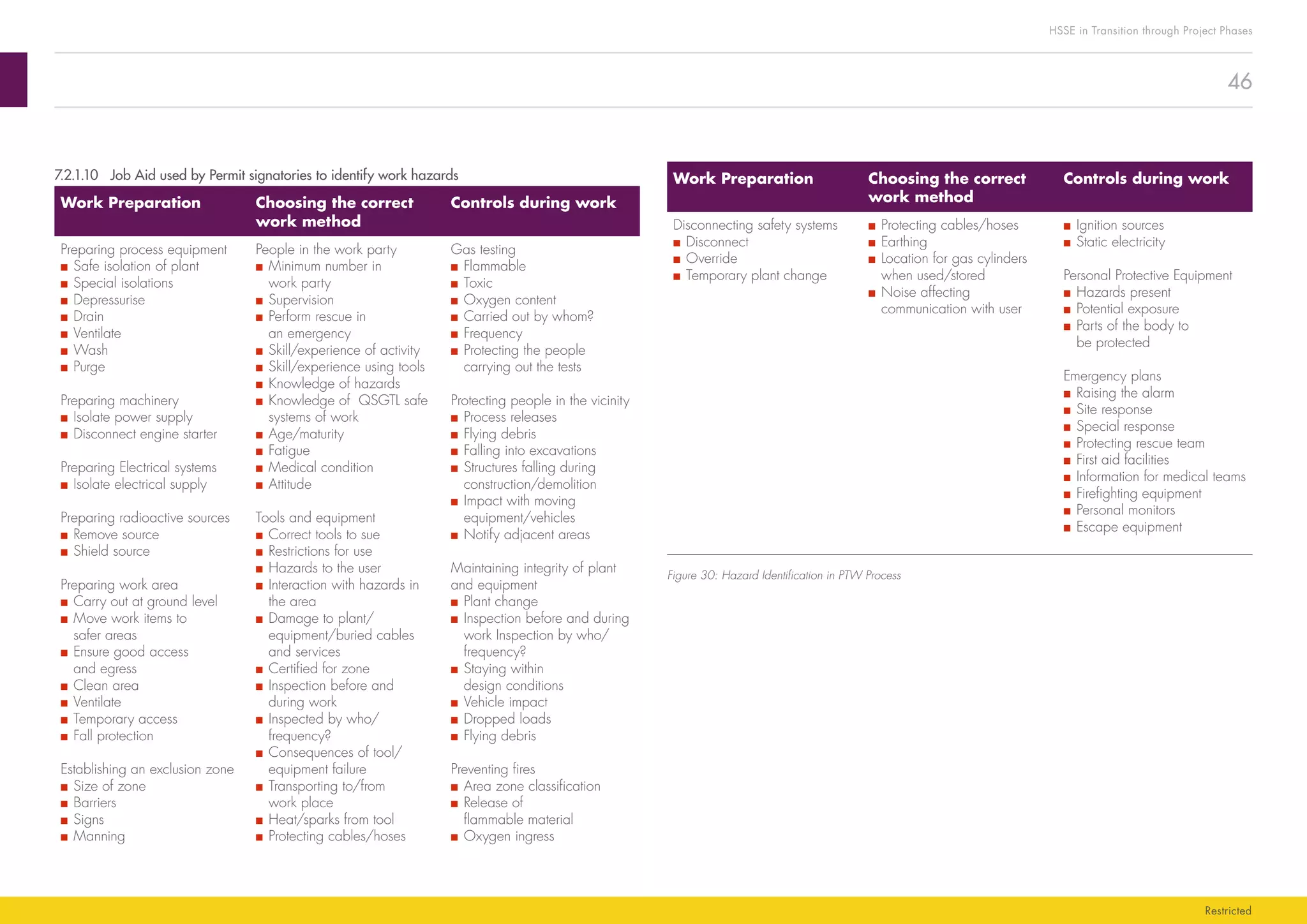This screenshot has height=924, width=1307.
Task: Click the 'Establishing an exclusion zone' subheading
Action: click(147, 769)
